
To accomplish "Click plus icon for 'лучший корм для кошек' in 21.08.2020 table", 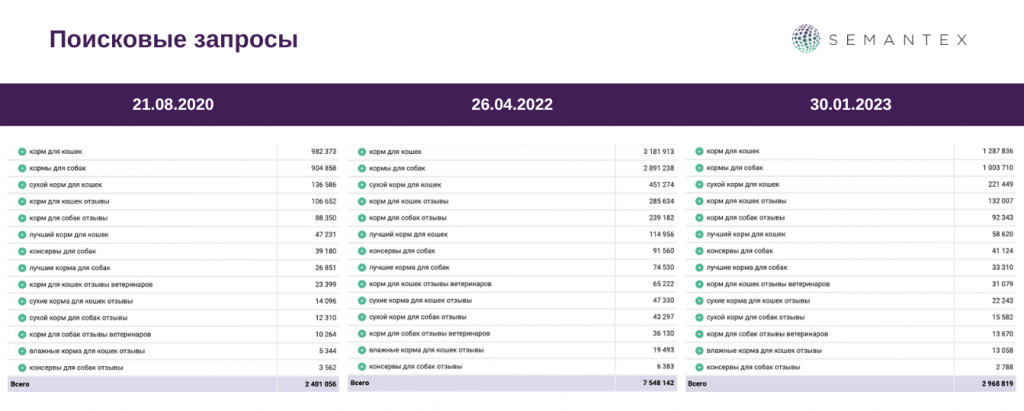I will click(22, 235).
